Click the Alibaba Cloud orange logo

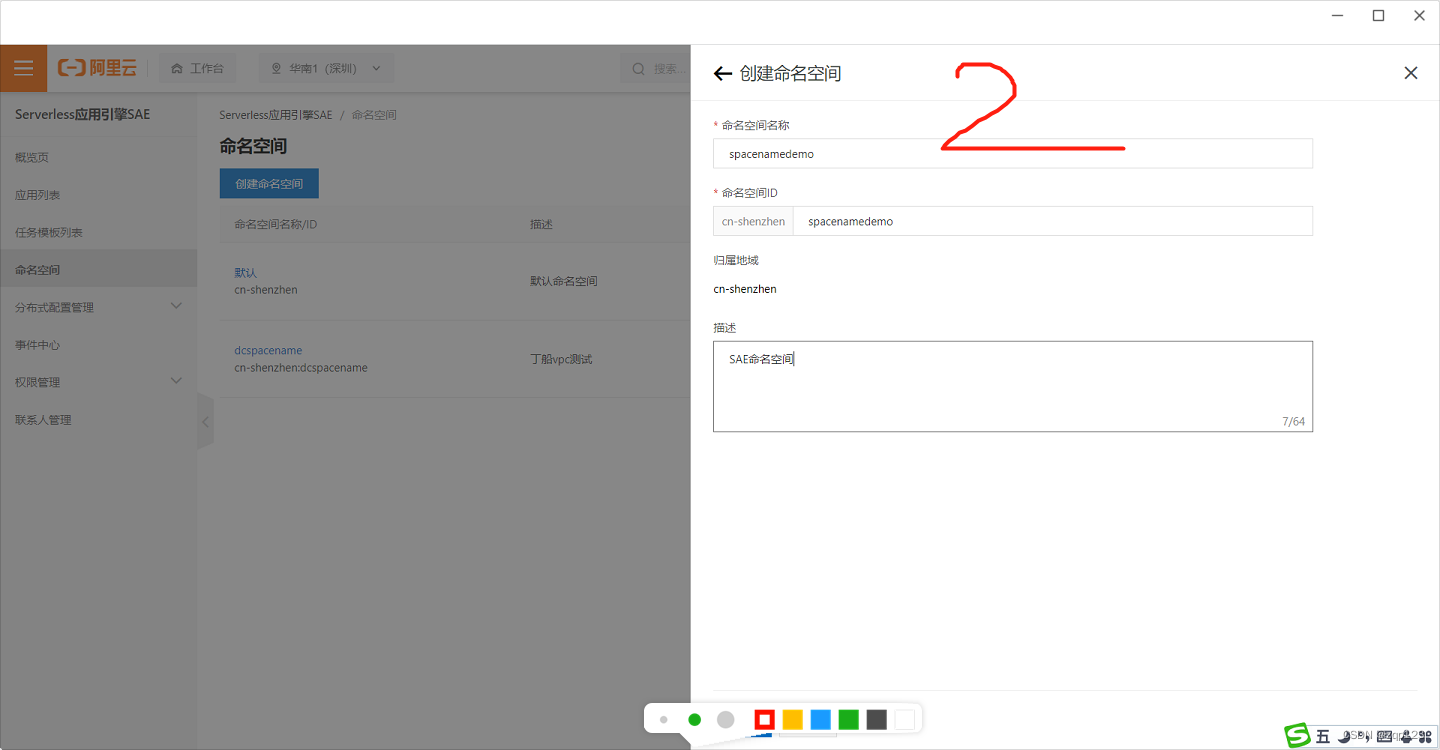pyautogui.click(x=98, y=68)
